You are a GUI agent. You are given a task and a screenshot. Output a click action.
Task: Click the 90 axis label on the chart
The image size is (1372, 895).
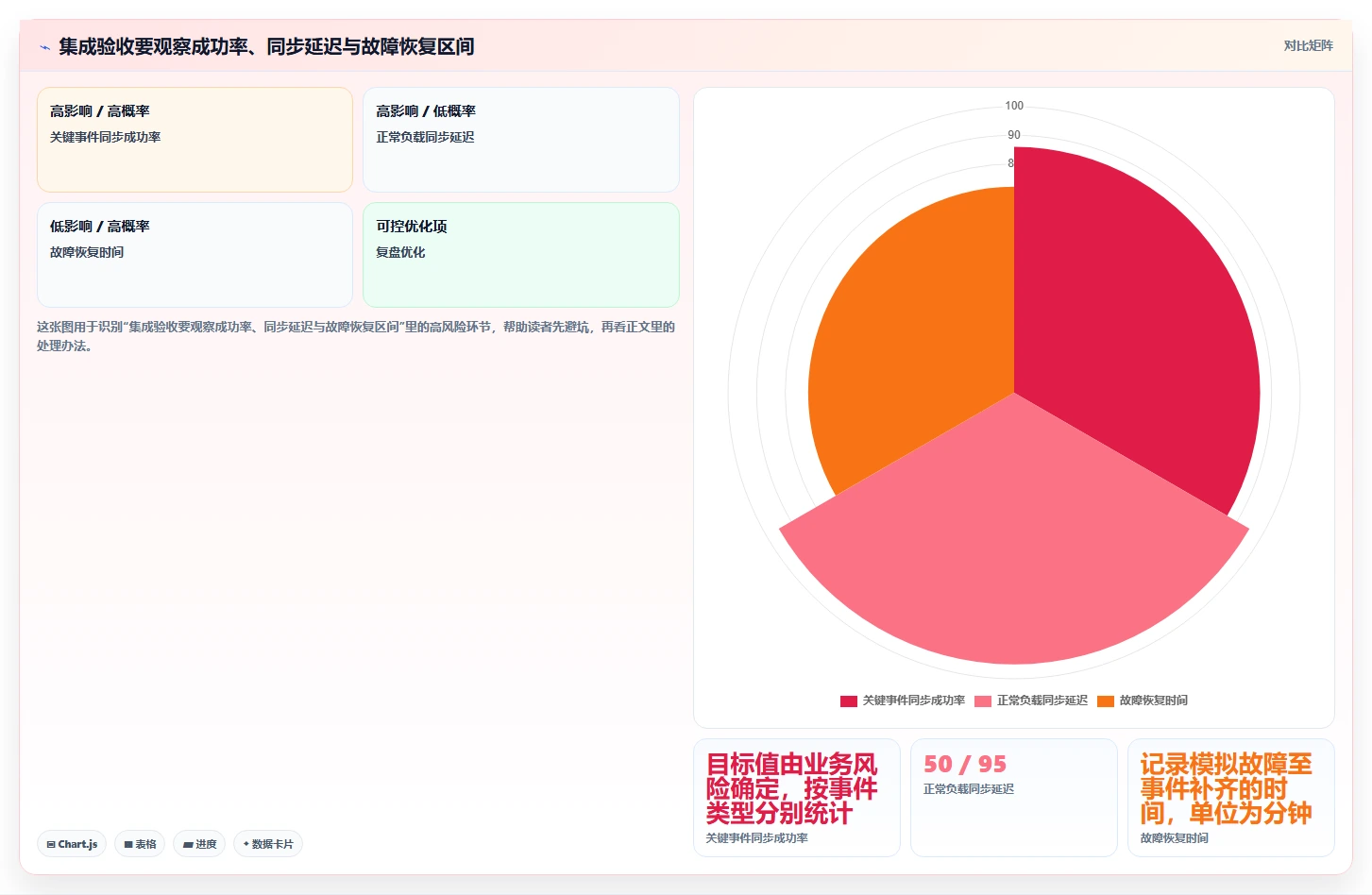tap(1014, 135)
